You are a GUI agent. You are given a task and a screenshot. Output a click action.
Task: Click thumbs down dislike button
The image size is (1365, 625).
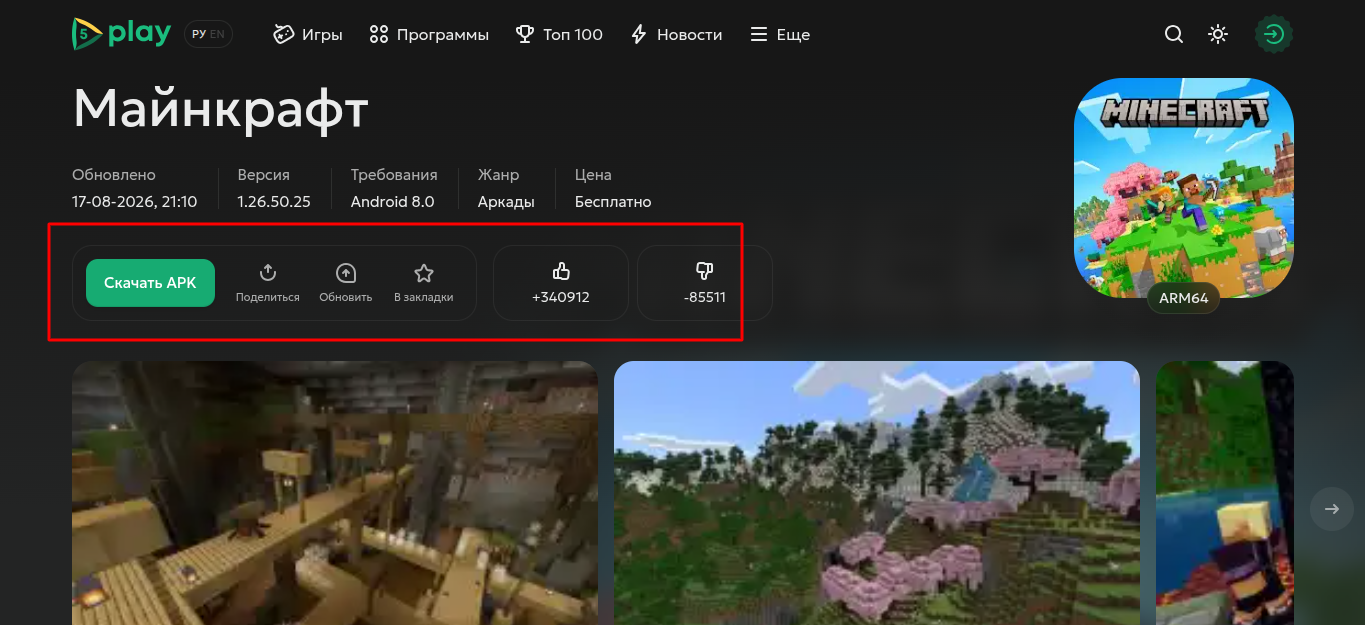pos(705,283)
